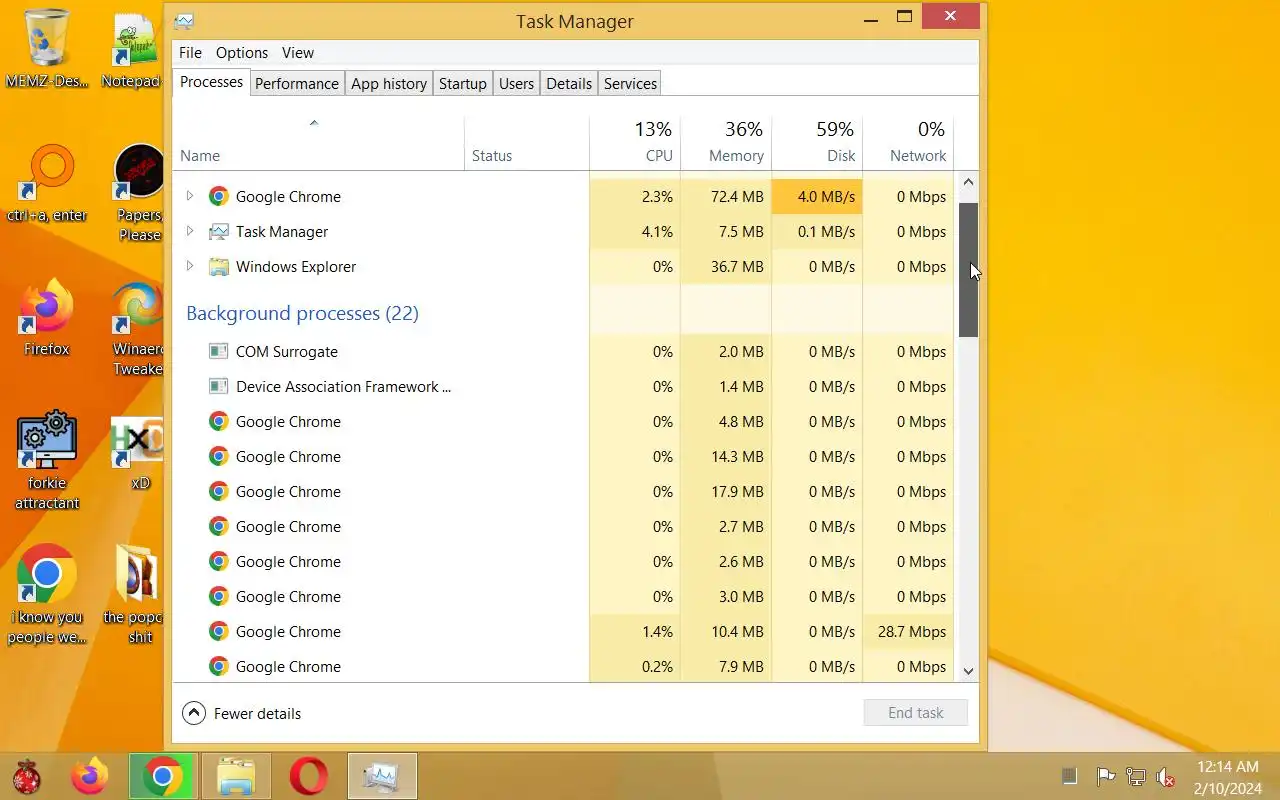Image resolution: width=1280 pixels, height=800 pixels.
Task: Click the Task Manager taskbar button
Action: click(x=382, y=777)
